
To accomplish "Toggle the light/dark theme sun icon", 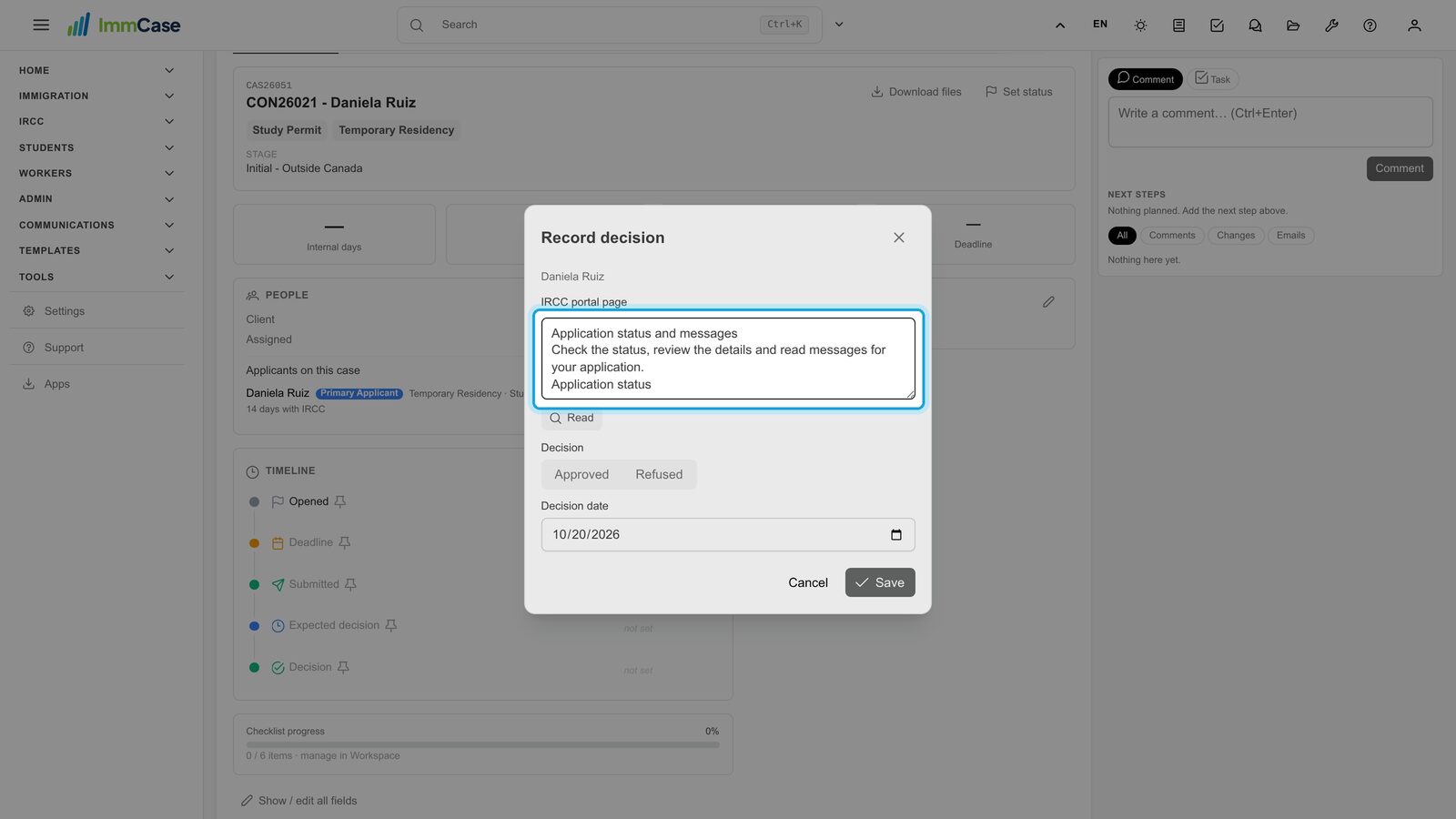I will (1140, 25).
